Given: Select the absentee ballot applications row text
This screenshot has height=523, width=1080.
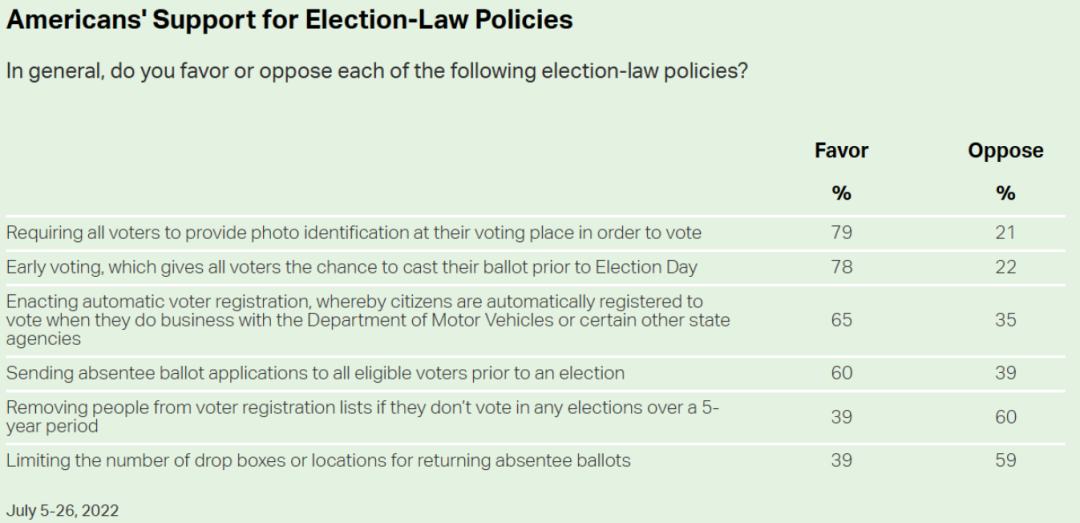Looking at the screenshot, I should tap(315, 373).
